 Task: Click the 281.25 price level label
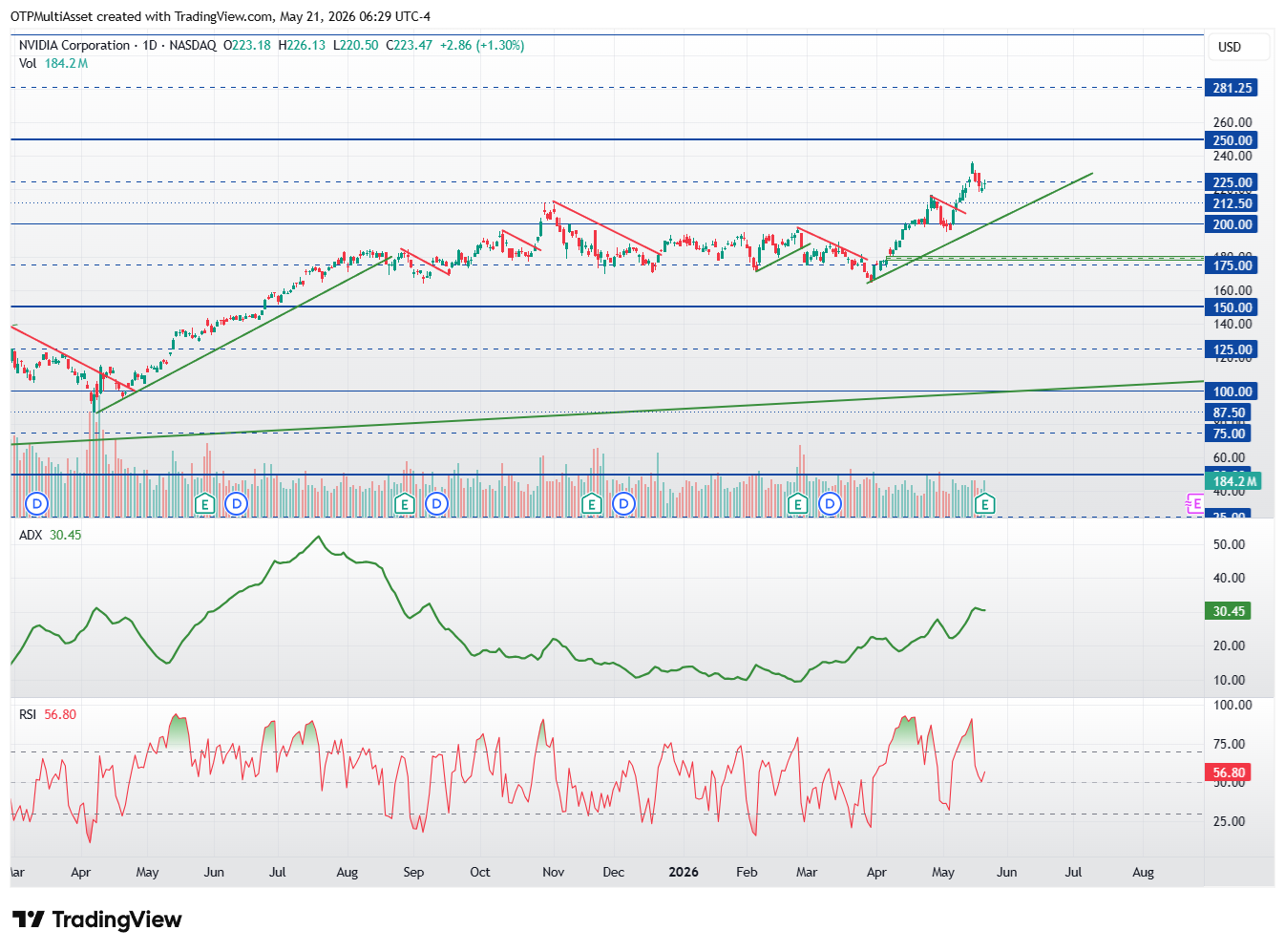point(1232,88)
